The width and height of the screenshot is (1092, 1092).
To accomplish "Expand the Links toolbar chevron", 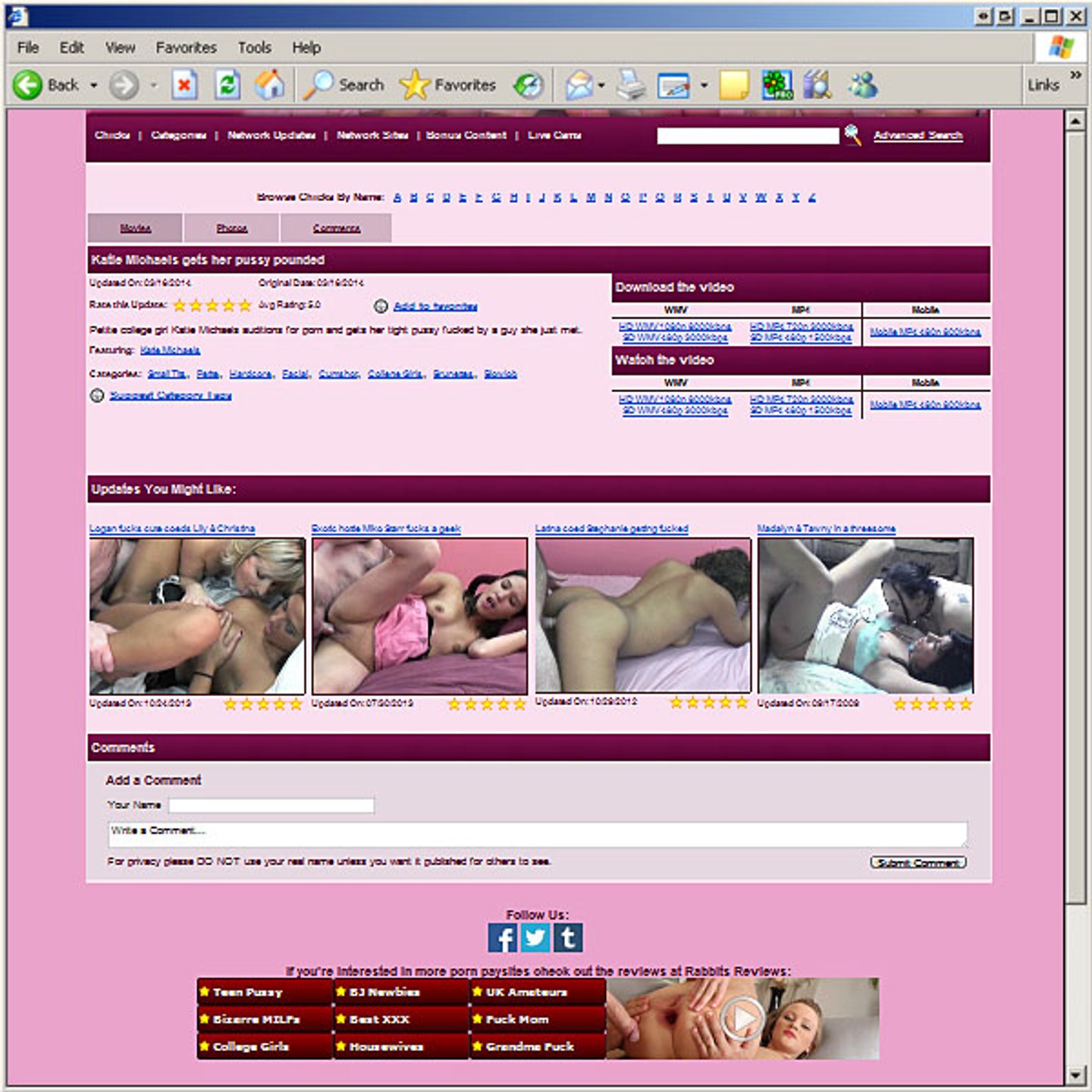I will pyautogui.click(x=1075, y=74).
